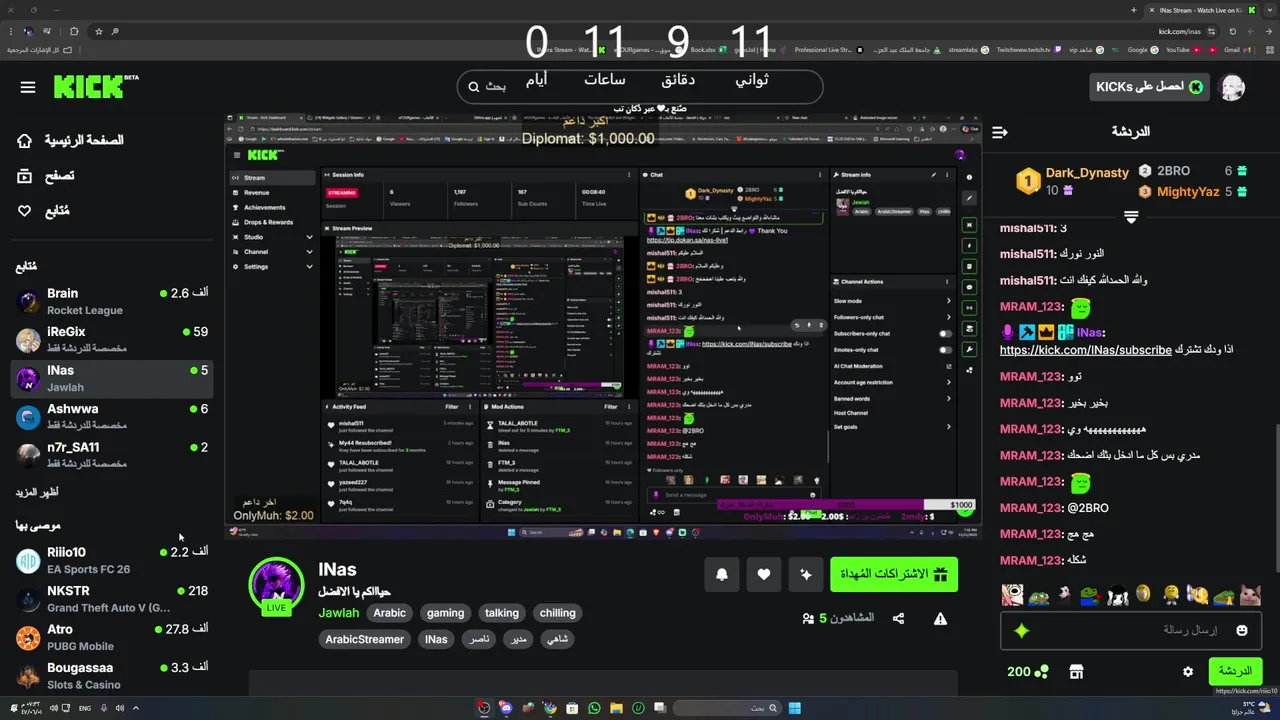Click the stream video player

coord(602,326)
